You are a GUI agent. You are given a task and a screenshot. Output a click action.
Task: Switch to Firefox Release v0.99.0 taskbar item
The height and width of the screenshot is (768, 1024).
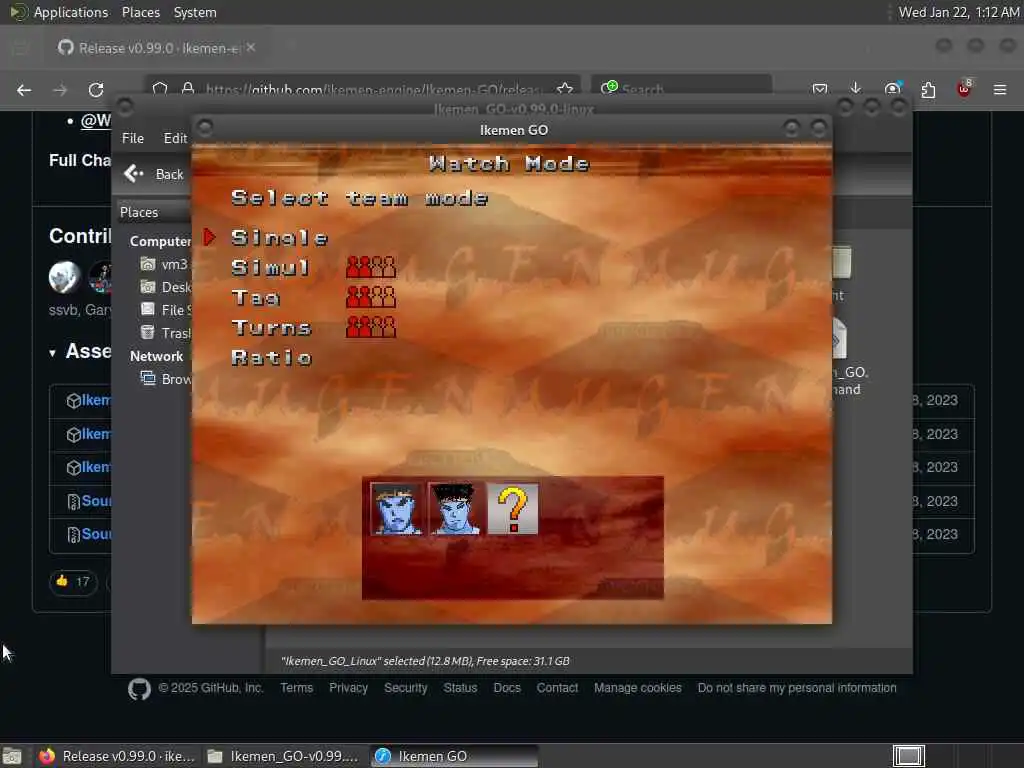click(x=116, y=756)
